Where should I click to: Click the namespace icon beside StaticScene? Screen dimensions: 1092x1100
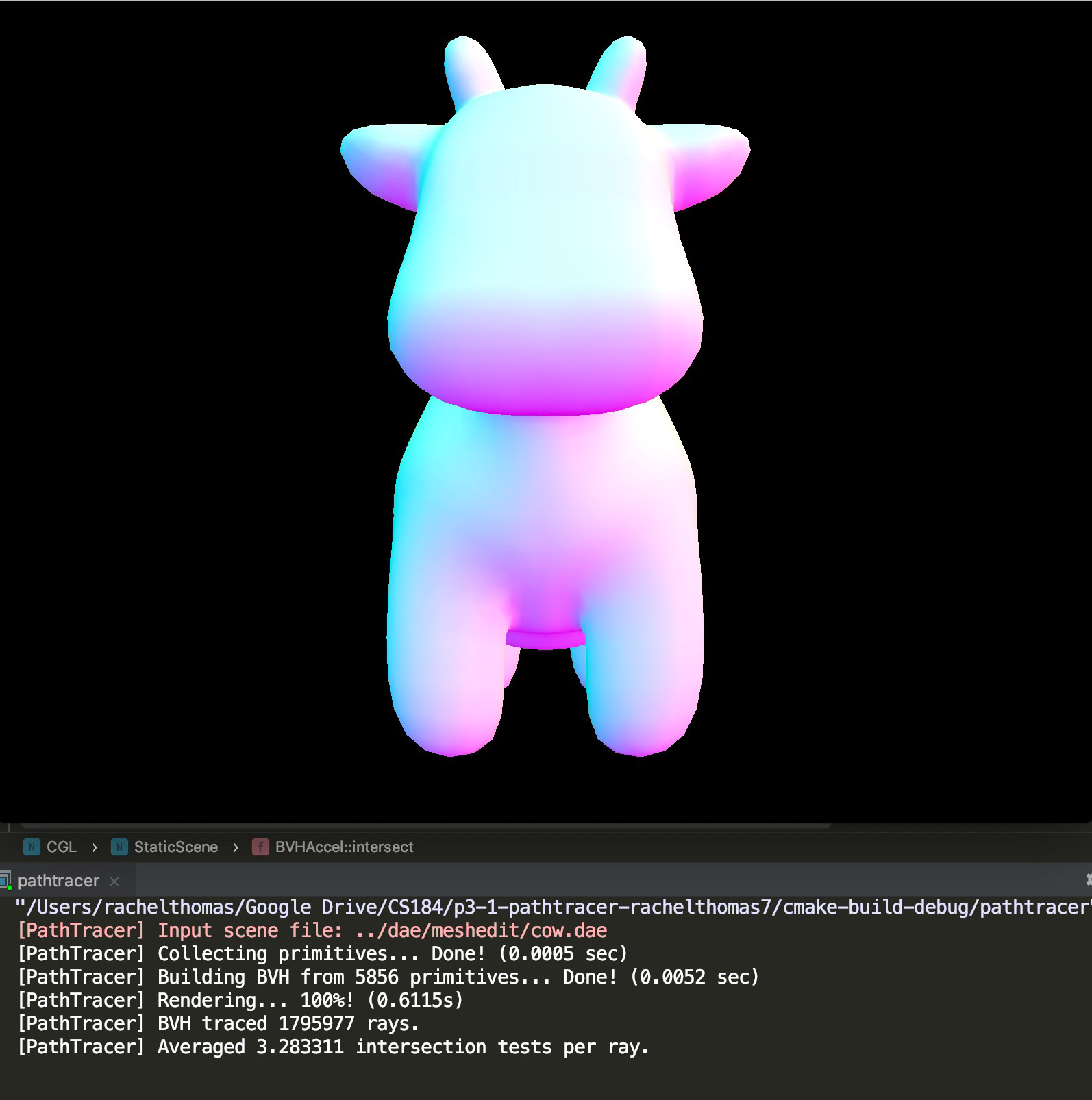pos(119,847)
